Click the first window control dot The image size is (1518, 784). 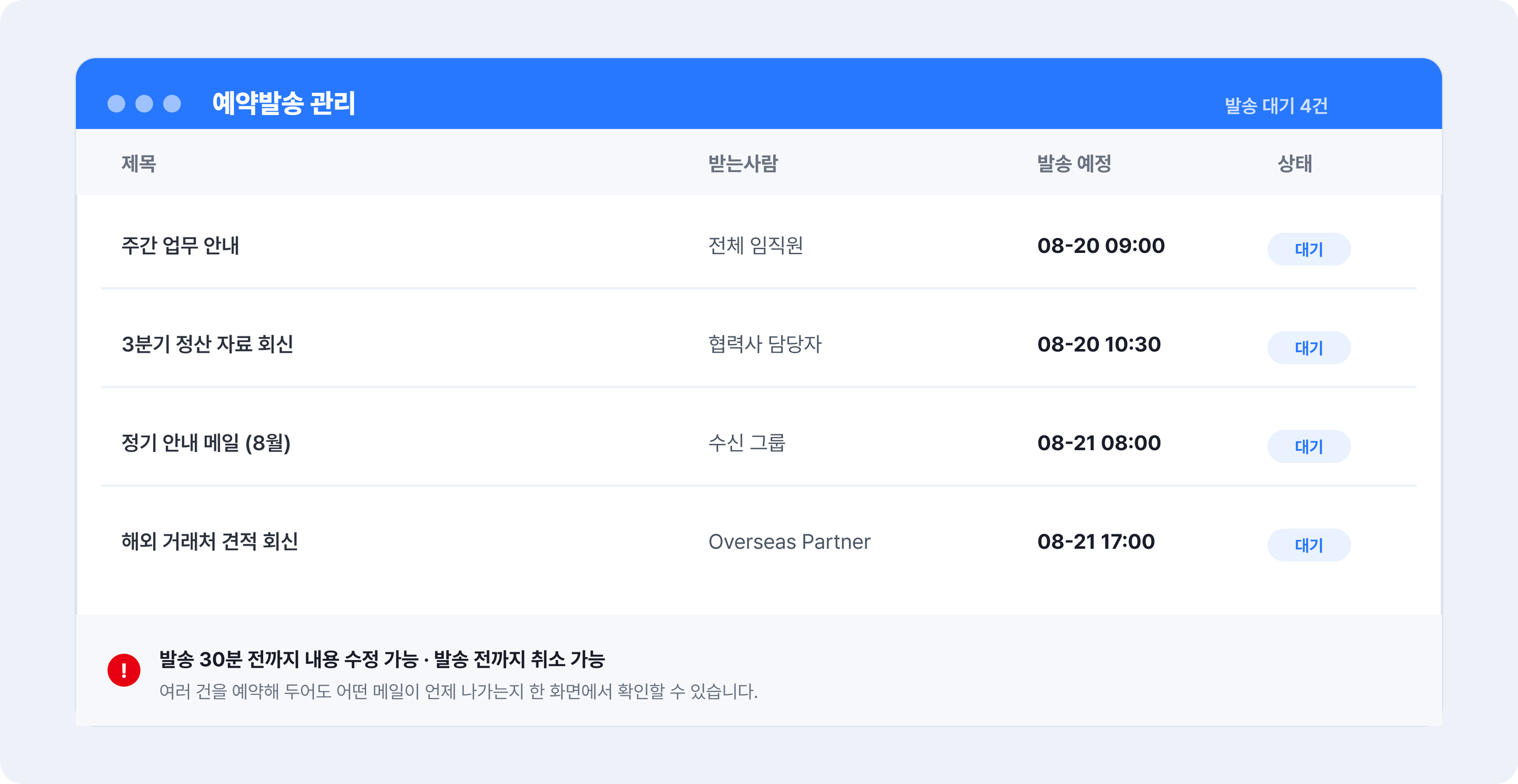point(116,104)
